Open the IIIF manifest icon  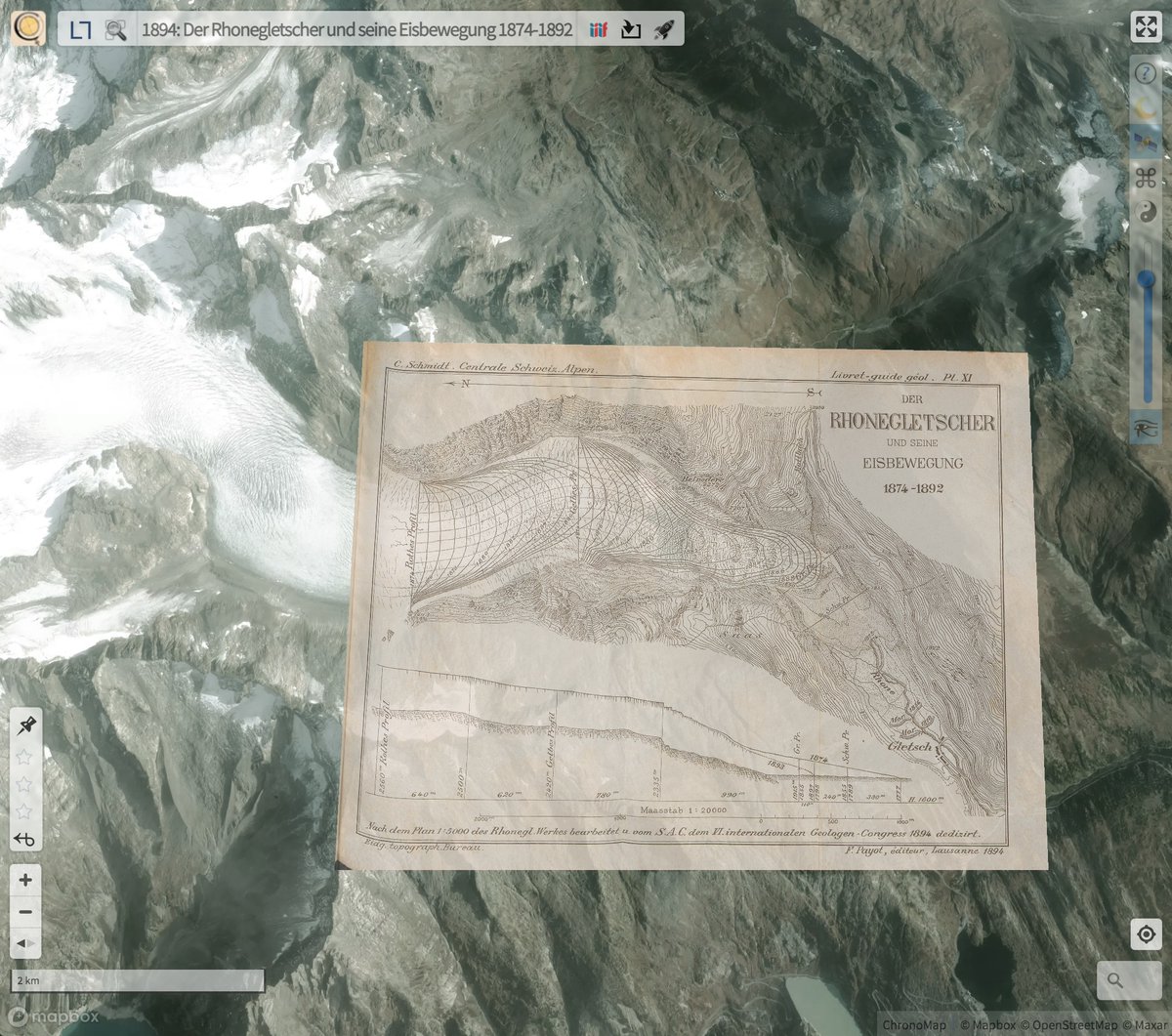tap(599, 29)
